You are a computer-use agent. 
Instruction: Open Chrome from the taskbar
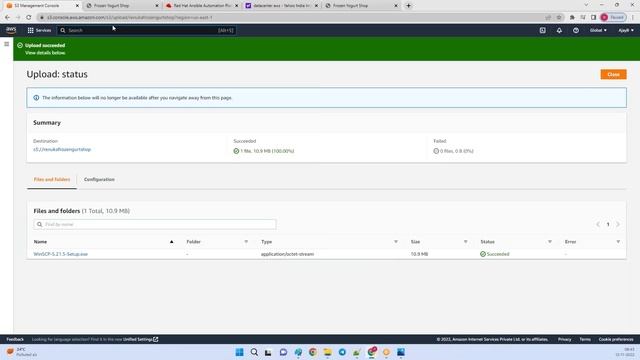click(313, 352)
